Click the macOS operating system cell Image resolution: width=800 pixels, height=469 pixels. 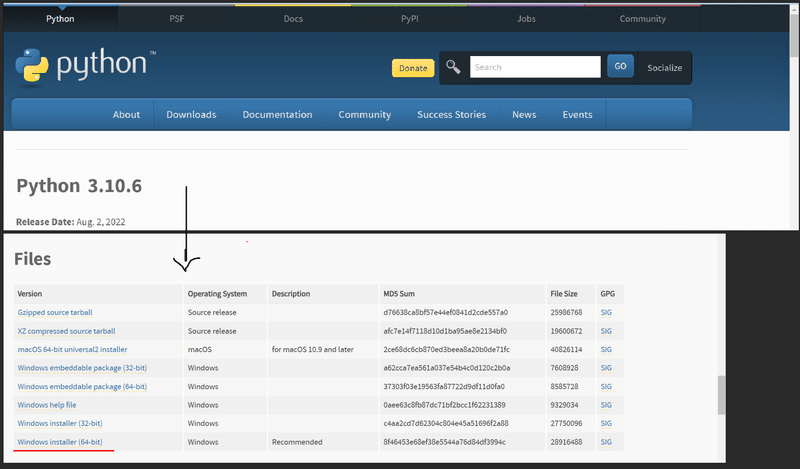[199, 350]
